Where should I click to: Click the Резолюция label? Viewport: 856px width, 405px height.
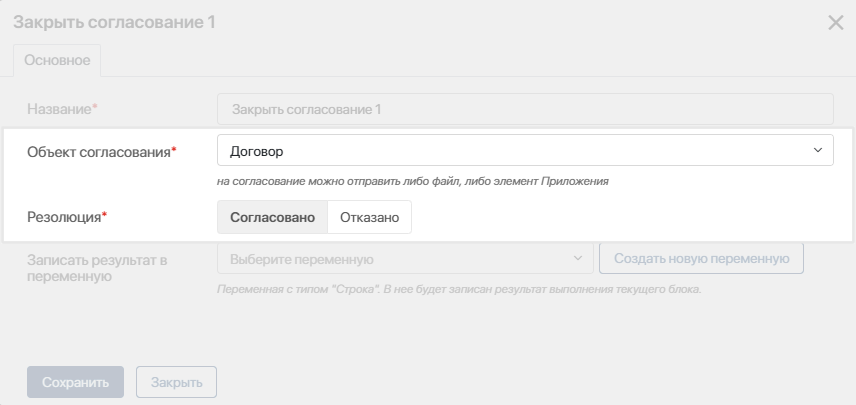point(64,217)
